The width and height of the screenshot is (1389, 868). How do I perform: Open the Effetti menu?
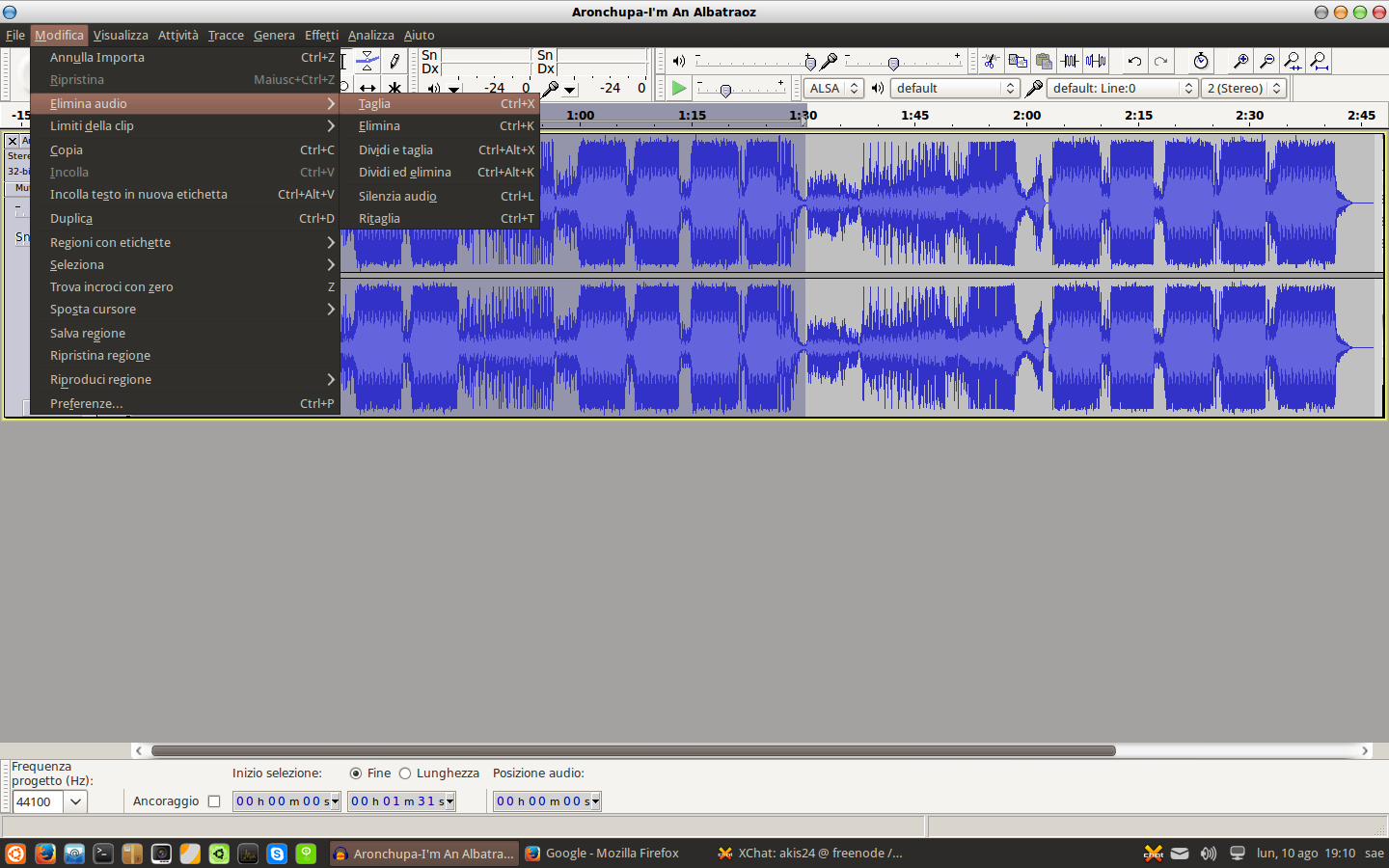[321, 35]
